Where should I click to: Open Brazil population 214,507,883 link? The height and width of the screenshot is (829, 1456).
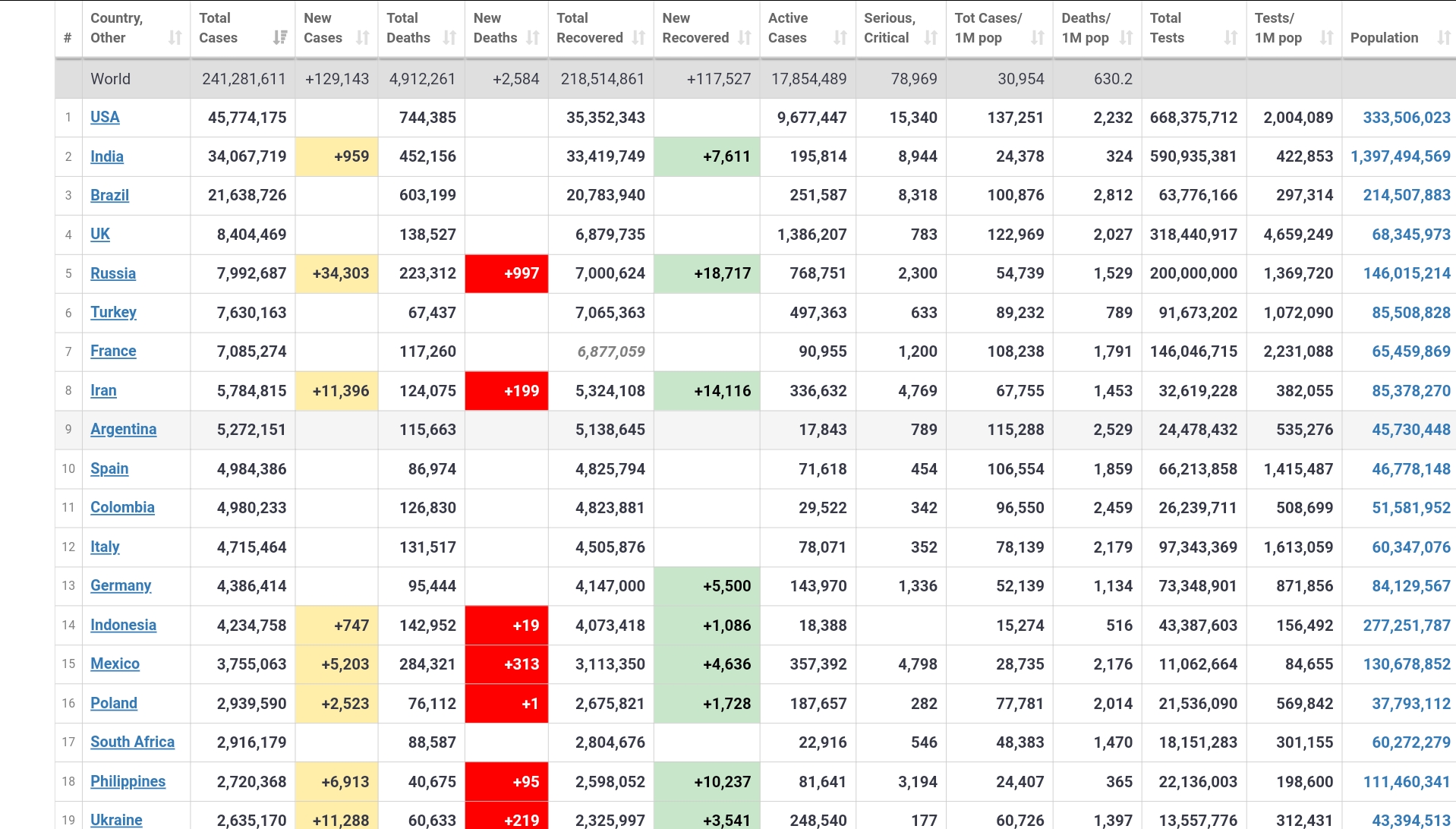tap(1407, 195)
